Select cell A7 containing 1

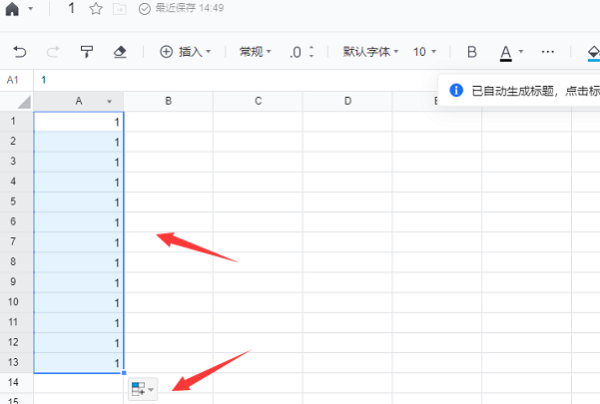pos(78,242)
